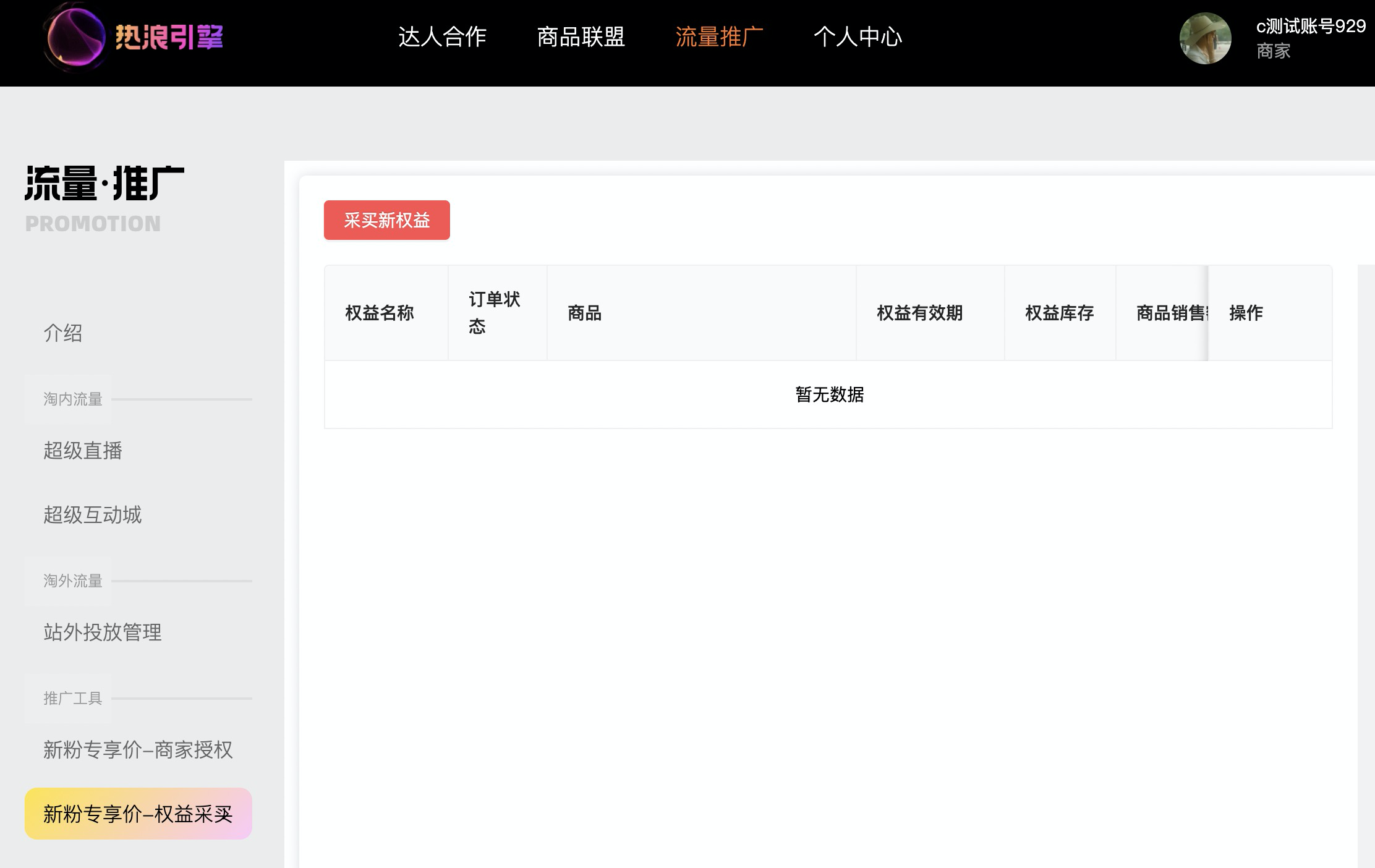
Task: Click the 流量·推广 page heading
Action: tap(105, 183)
